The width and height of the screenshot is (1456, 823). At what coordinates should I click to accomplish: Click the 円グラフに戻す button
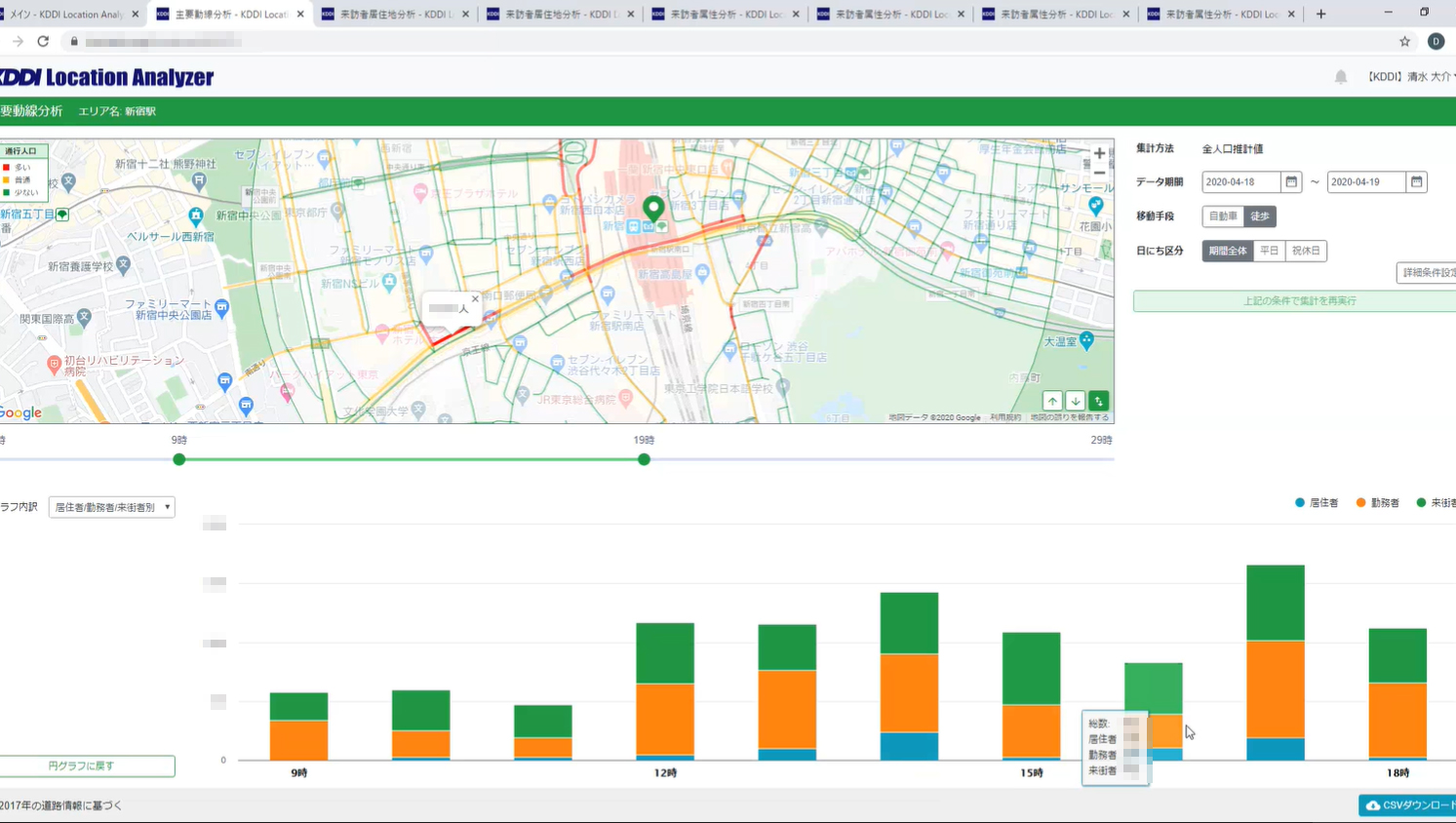(x=82, y=766)
